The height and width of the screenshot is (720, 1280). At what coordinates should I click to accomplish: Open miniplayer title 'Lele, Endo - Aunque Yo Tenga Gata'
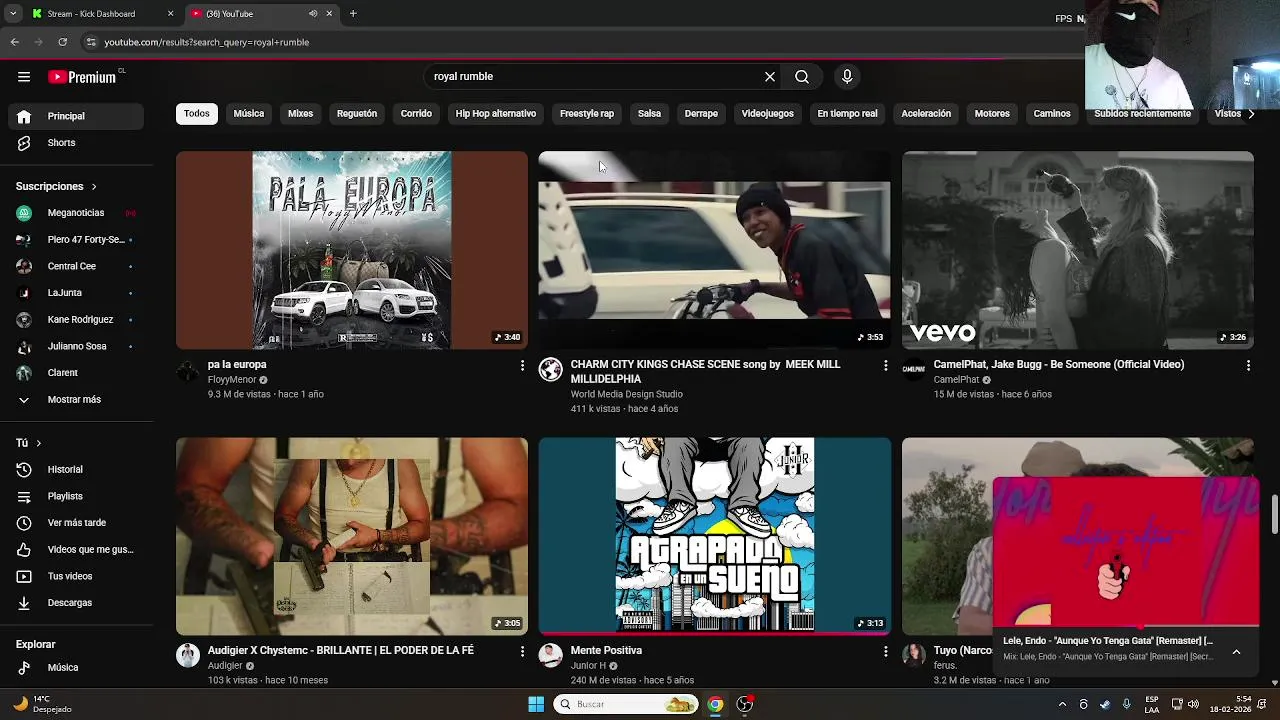tap(1108, 641)
